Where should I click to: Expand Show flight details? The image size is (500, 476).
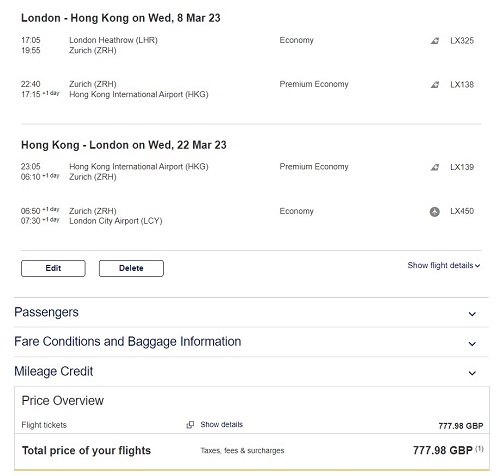coord(444,265)
